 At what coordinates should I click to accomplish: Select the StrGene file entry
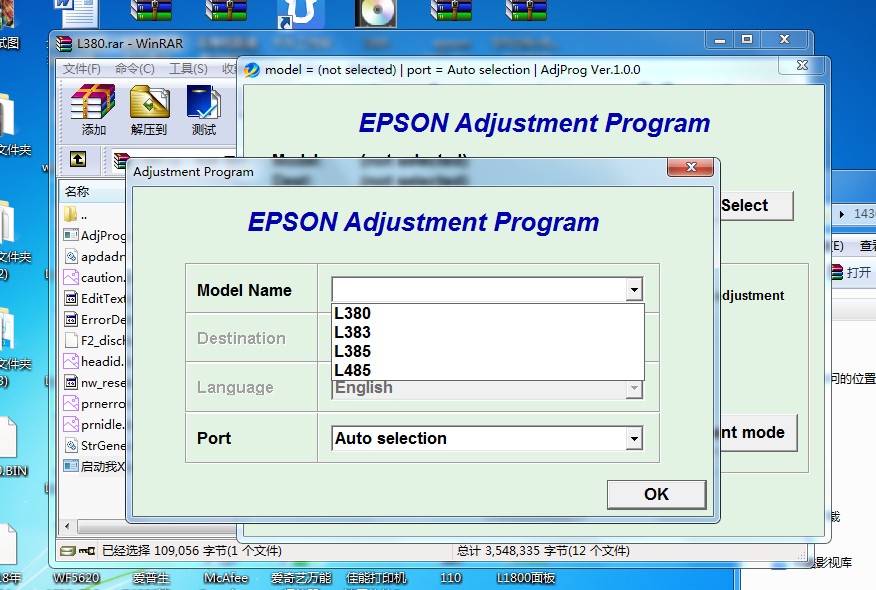click(94, 445)
